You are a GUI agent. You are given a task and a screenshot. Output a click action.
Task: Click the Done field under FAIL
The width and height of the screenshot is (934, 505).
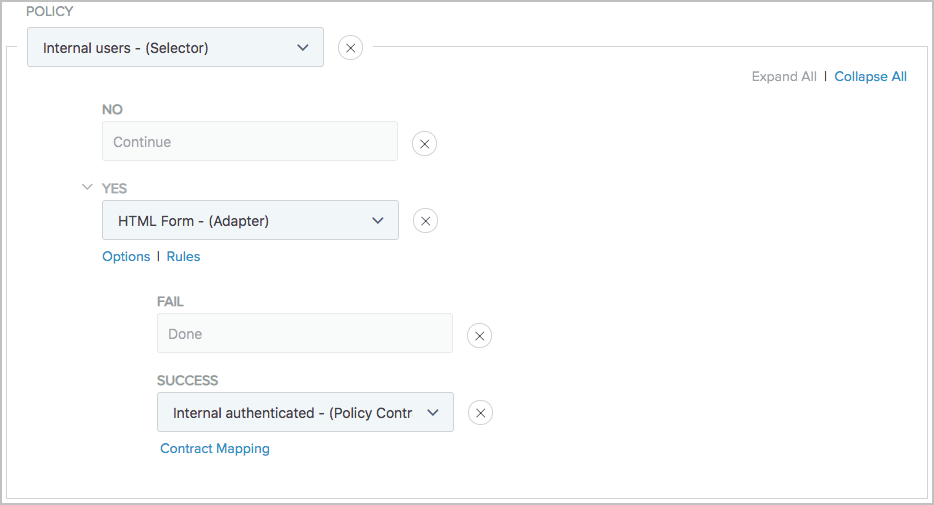(304, 334)
